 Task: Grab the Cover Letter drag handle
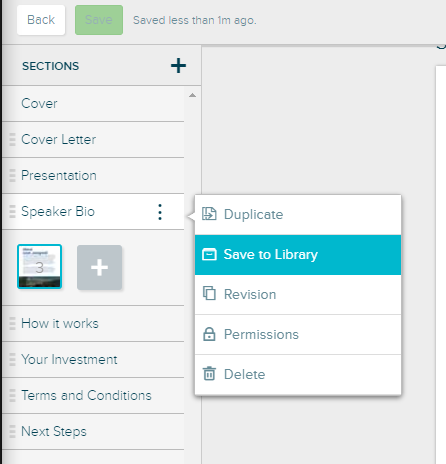[12, 139]
